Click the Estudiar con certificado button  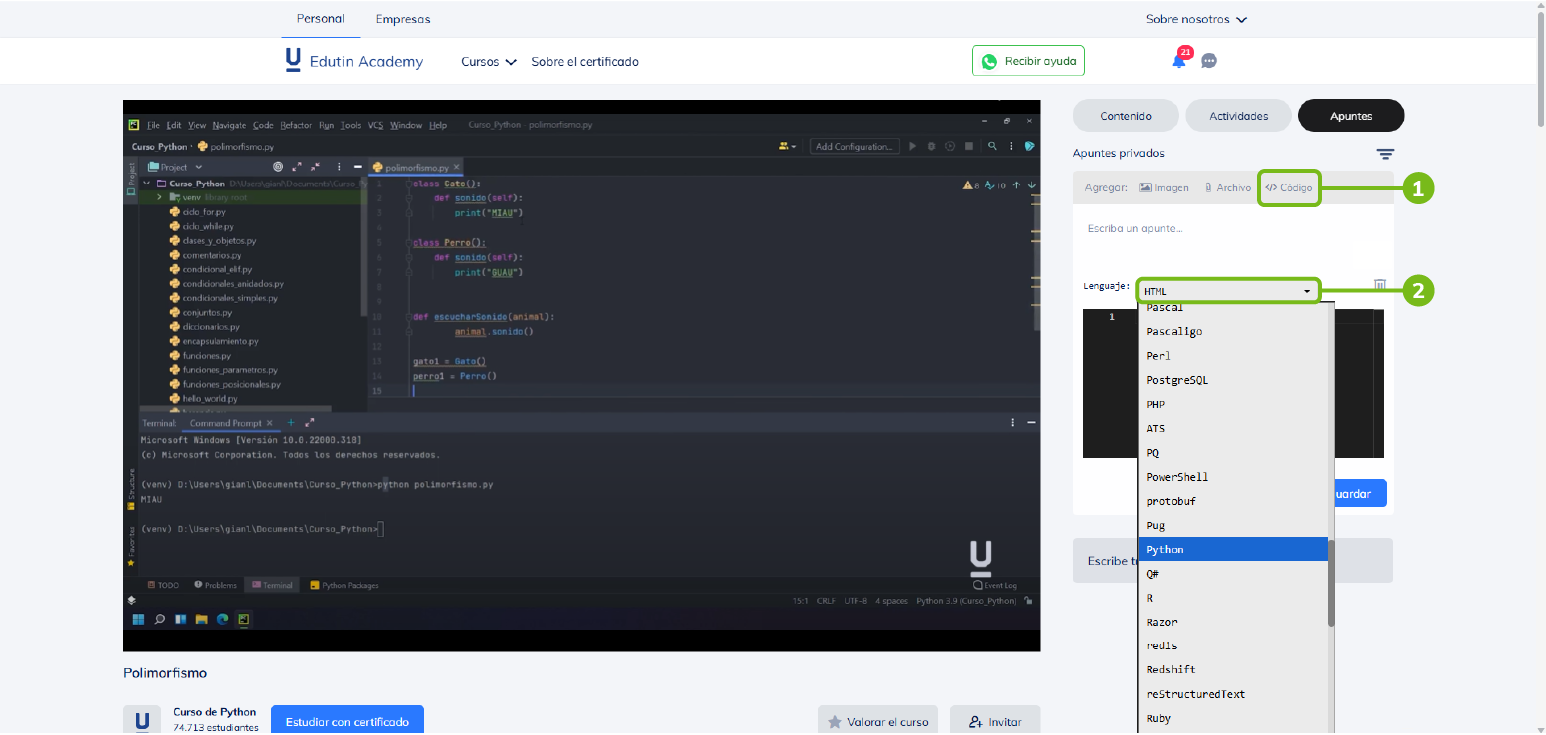coord(347,721)
